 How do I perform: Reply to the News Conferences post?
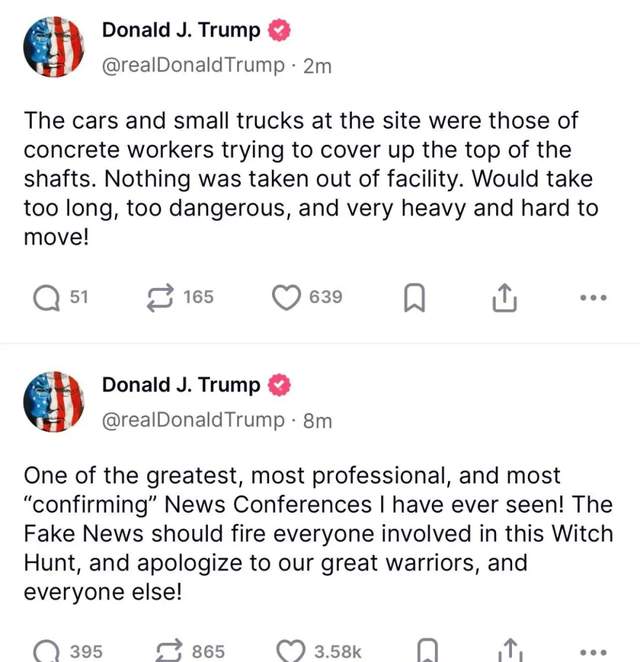(x=48, y=651)
